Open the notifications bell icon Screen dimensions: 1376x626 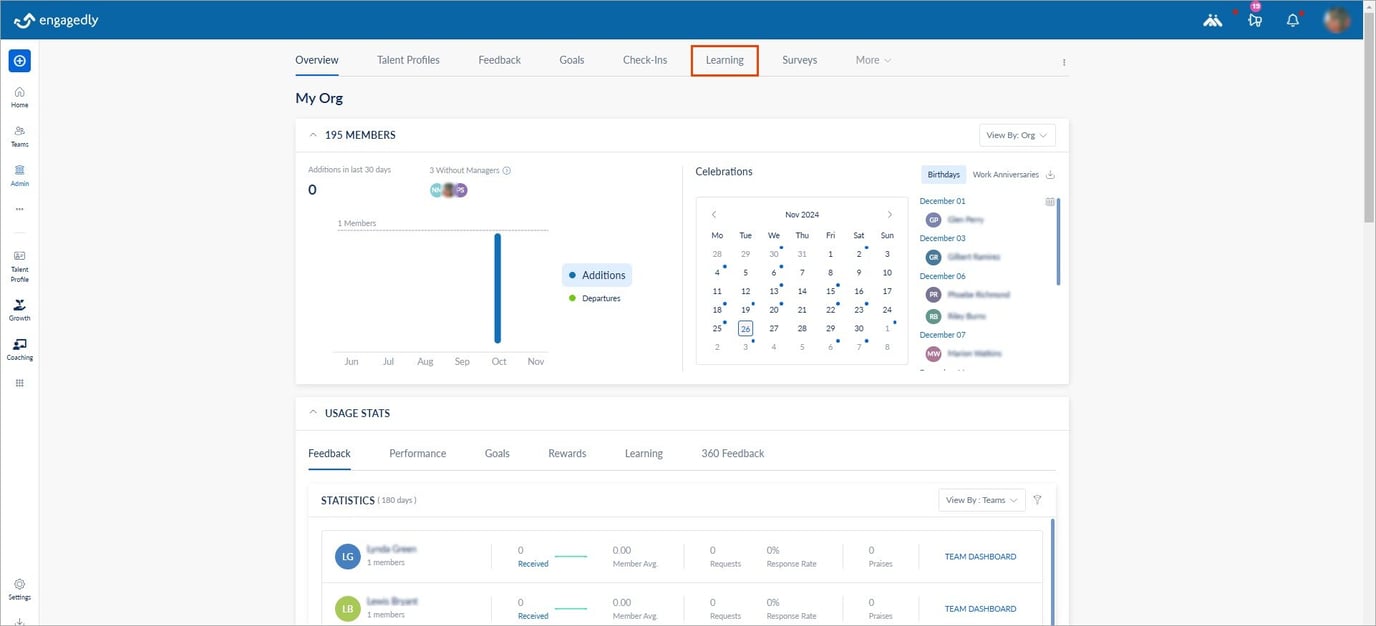(1292, 20)
